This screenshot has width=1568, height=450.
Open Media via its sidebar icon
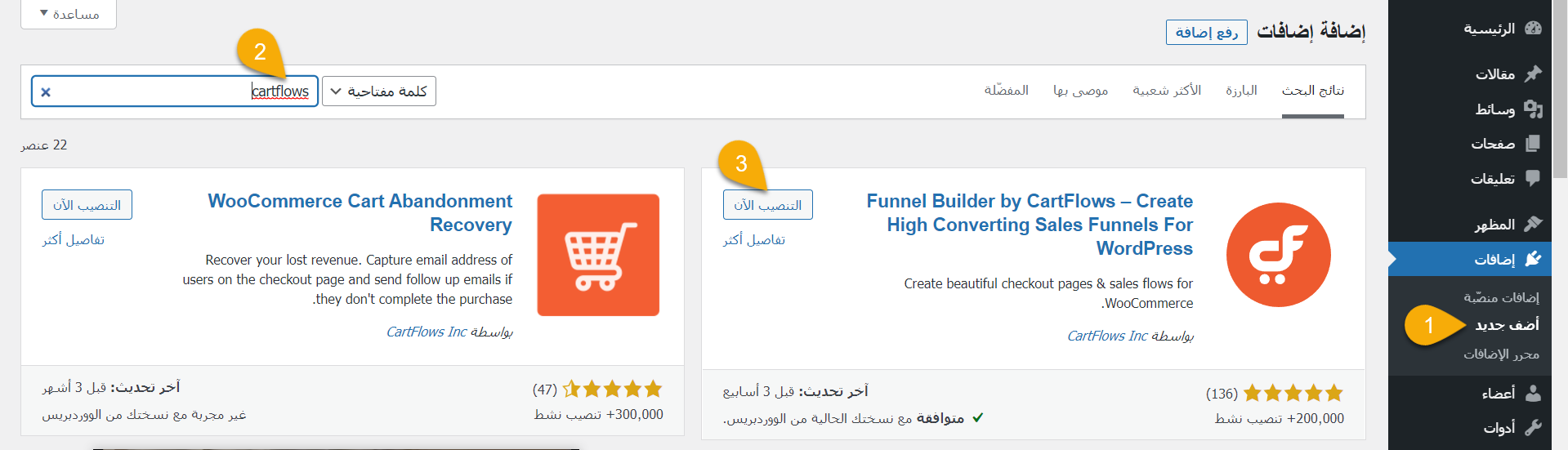(1533, 109)
